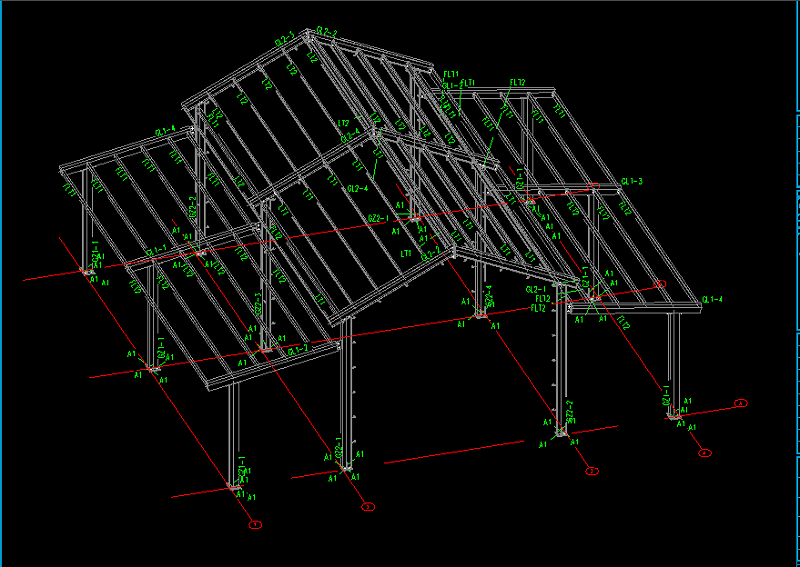Select the base plate above axis bubble 1
The width and height of the screenshot is (800, 567).
237,487
